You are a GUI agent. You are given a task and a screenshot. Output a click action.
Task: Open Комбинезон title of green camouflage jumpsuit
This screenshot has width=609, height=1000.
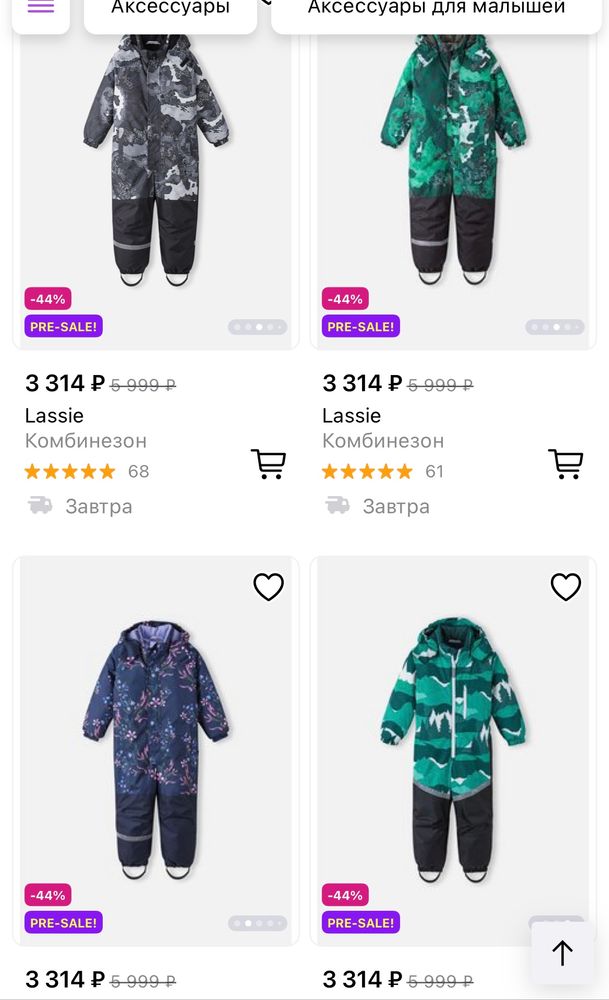click(x=383, y=441)
